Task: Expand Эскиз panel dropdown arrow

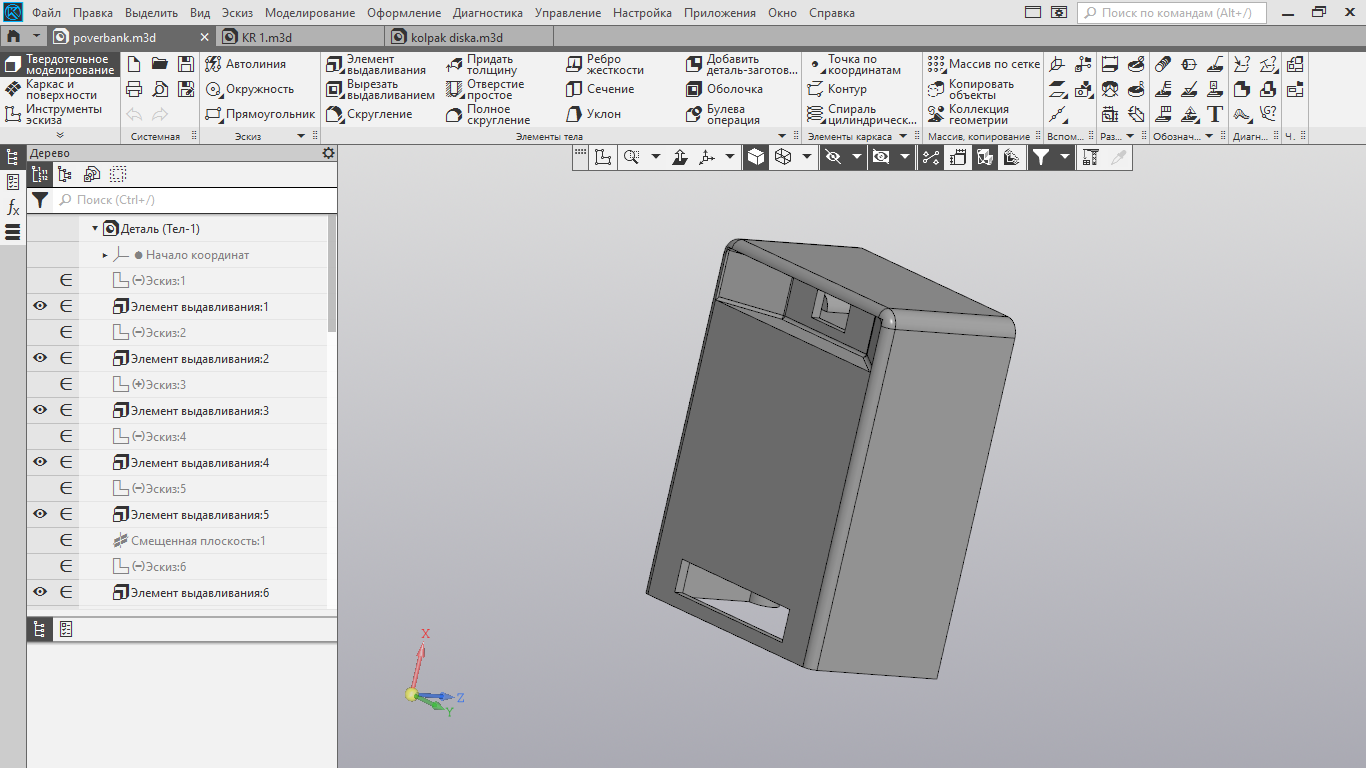Action: (301, 136)
